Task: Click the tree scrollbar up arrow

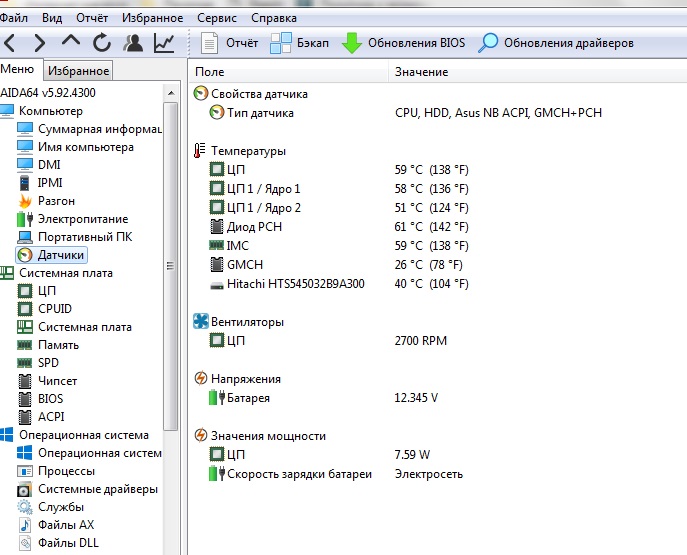Action: click(171, 93)
